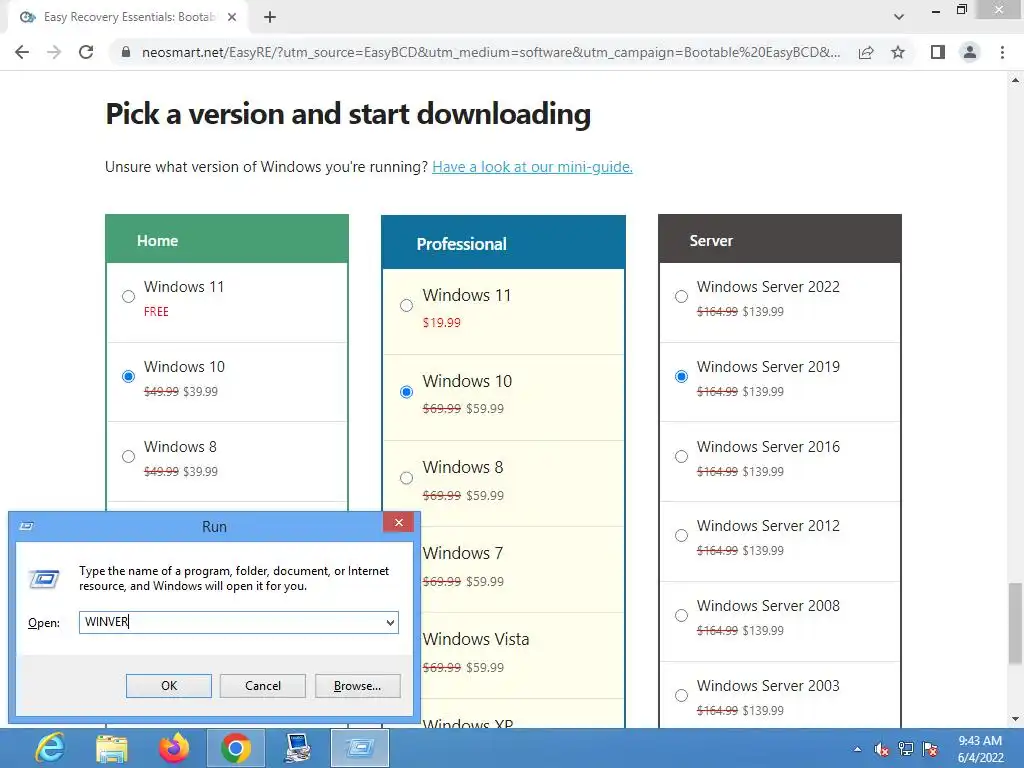Select Windows Server 2003 radio
The height and width of the screenshot is (768, 1024).
point(681,696)
